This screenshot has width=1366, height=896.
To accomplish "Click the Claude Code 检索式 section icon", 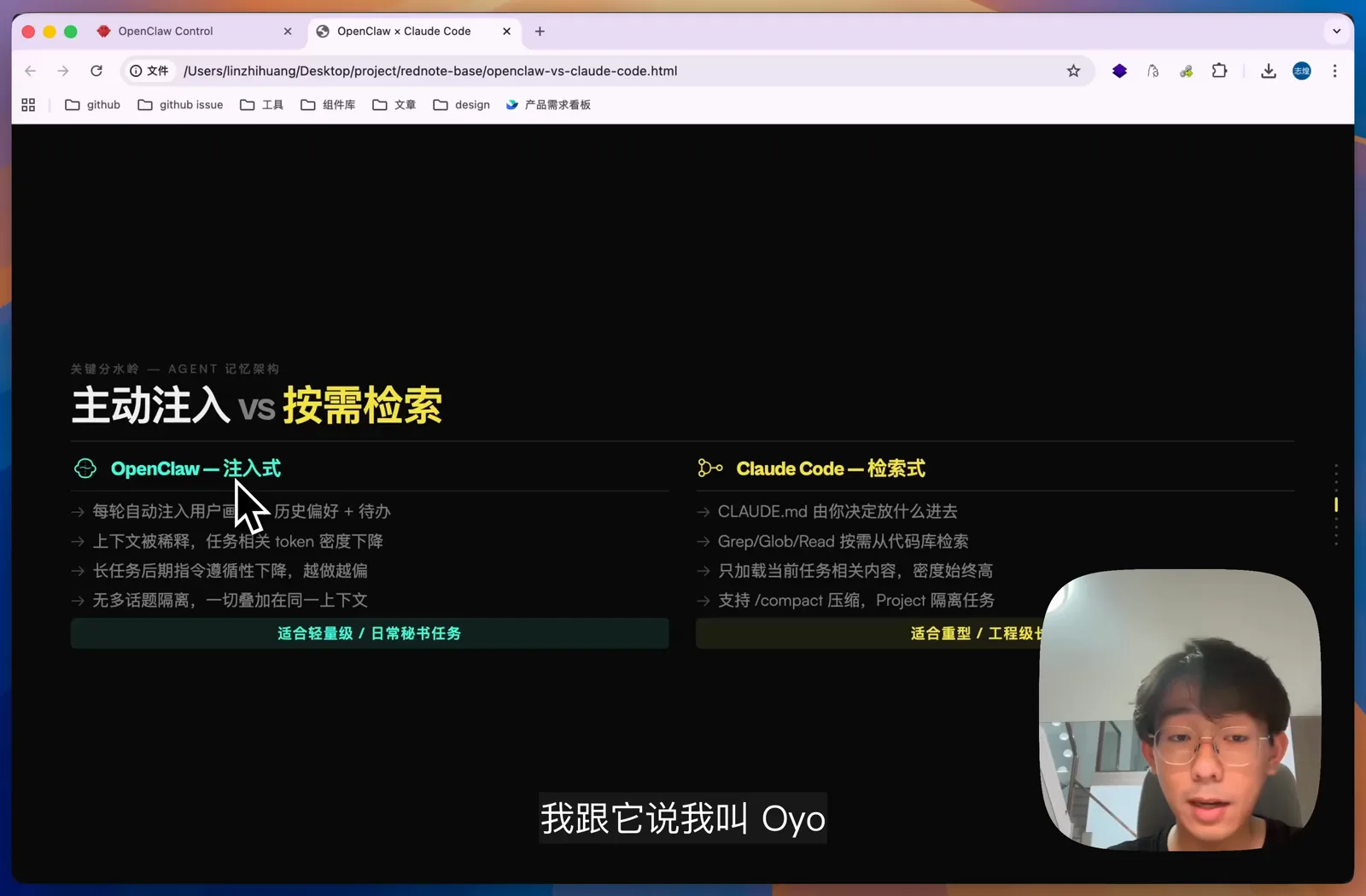I will click(710, 468).
